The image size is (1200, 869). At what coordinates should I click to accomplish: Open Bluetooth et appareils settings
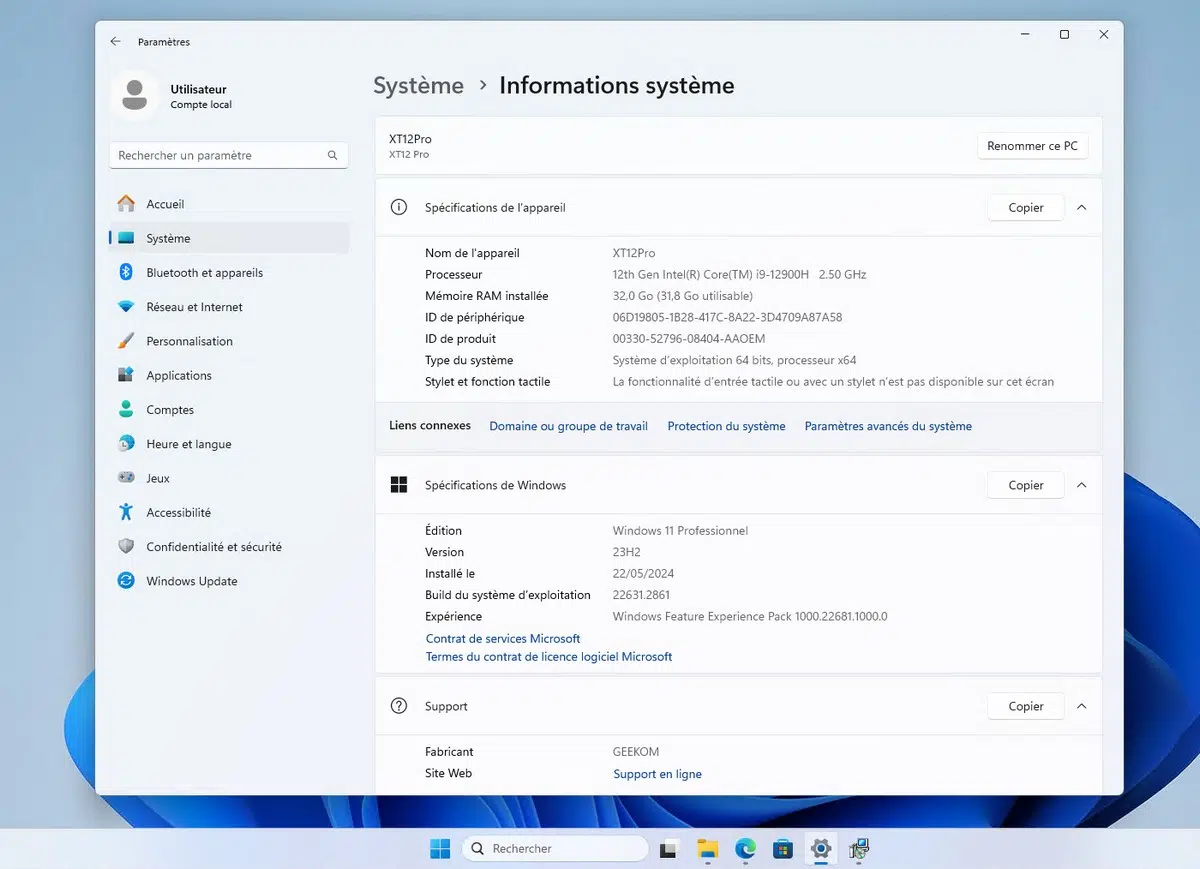pos(204,273)
